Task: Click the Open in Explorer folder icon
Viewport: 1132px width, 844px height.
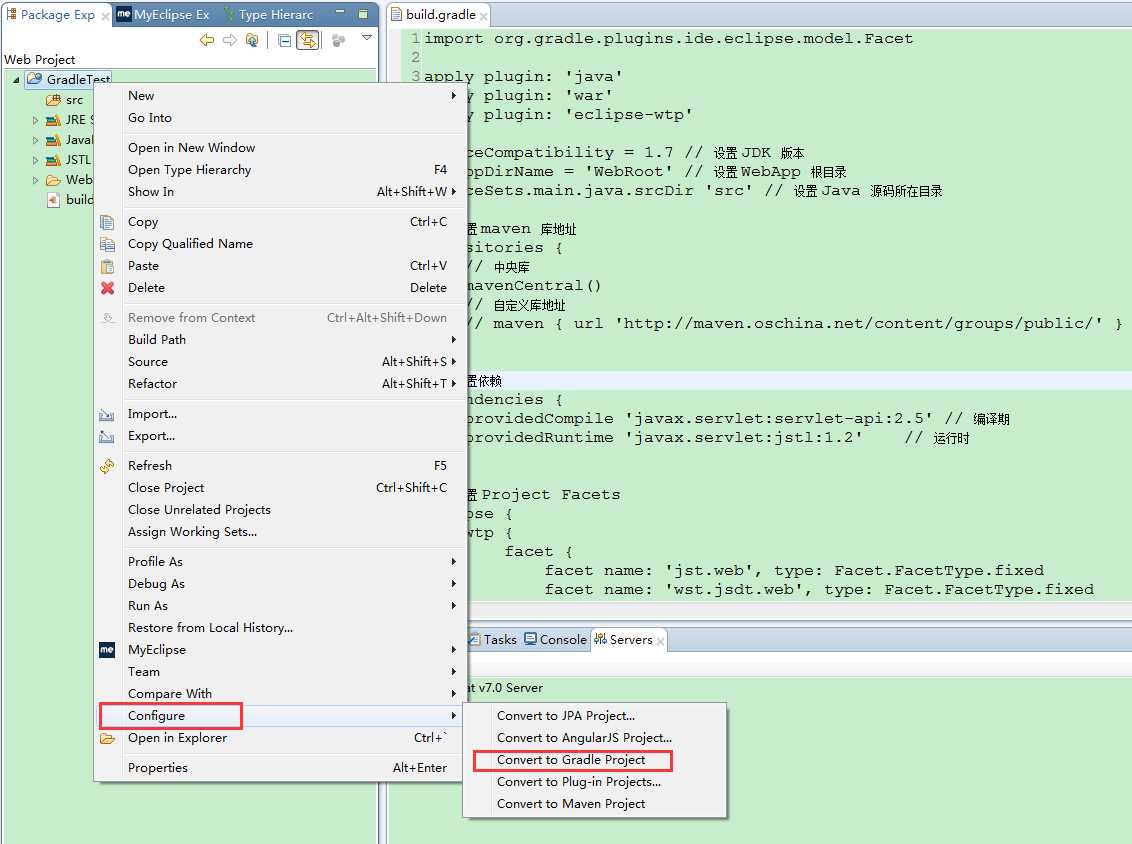Action: pyautogui.click(x=107, y=739)
